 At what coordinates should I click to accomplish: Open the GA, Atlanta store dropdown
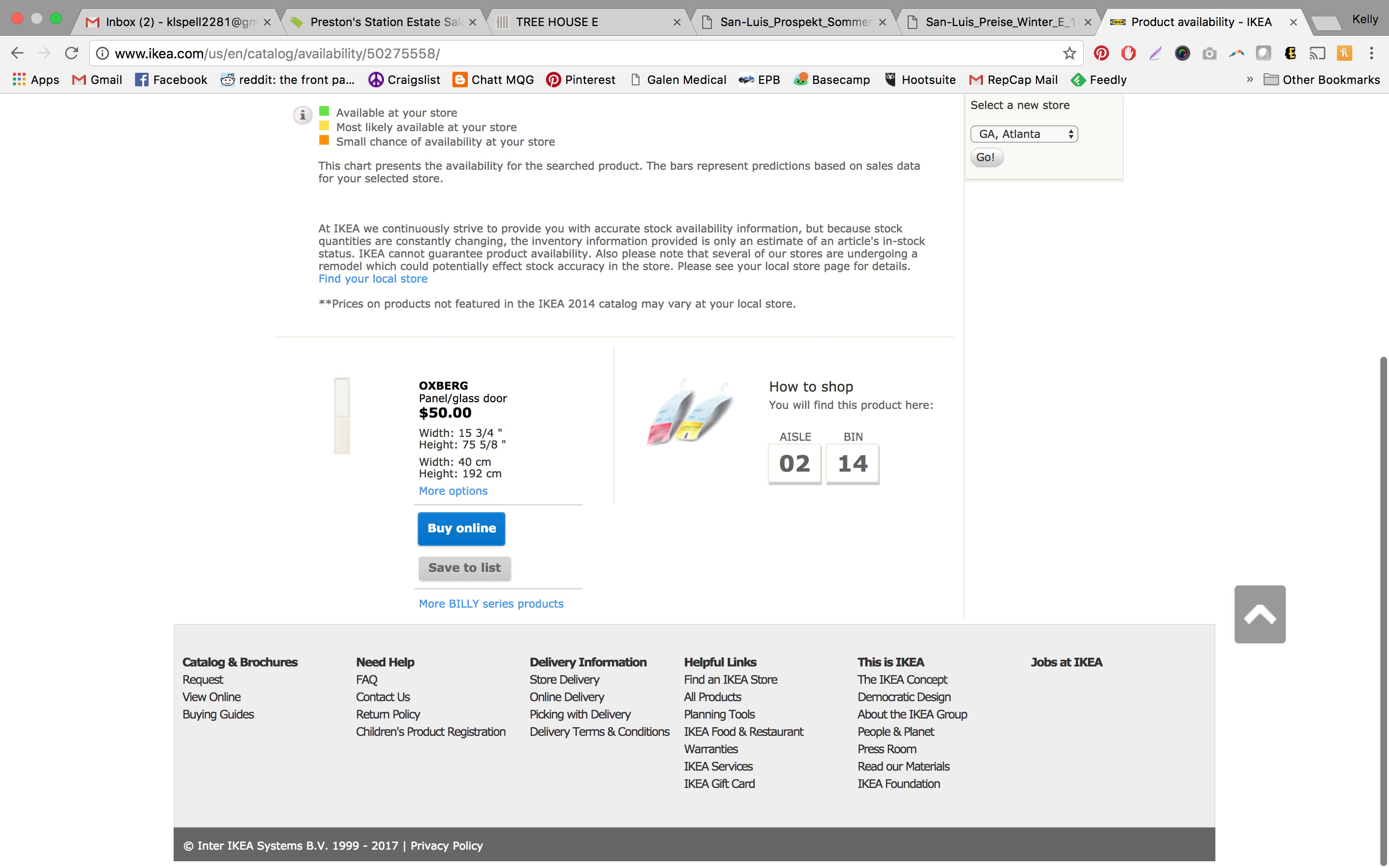click(1024, 134)
